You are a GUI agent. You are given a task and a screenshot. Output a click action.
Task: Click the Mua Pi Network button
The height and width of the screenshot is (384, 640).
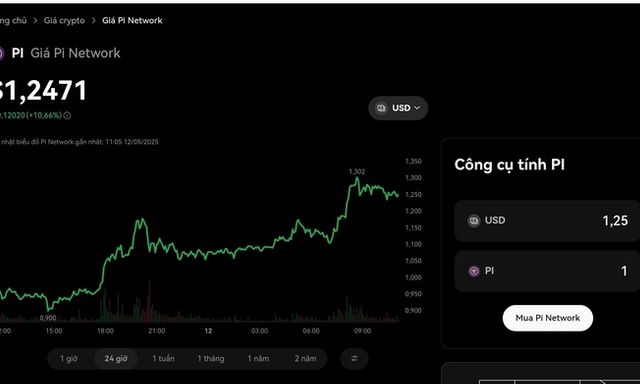pyautogui.click(x=548, y=318)
